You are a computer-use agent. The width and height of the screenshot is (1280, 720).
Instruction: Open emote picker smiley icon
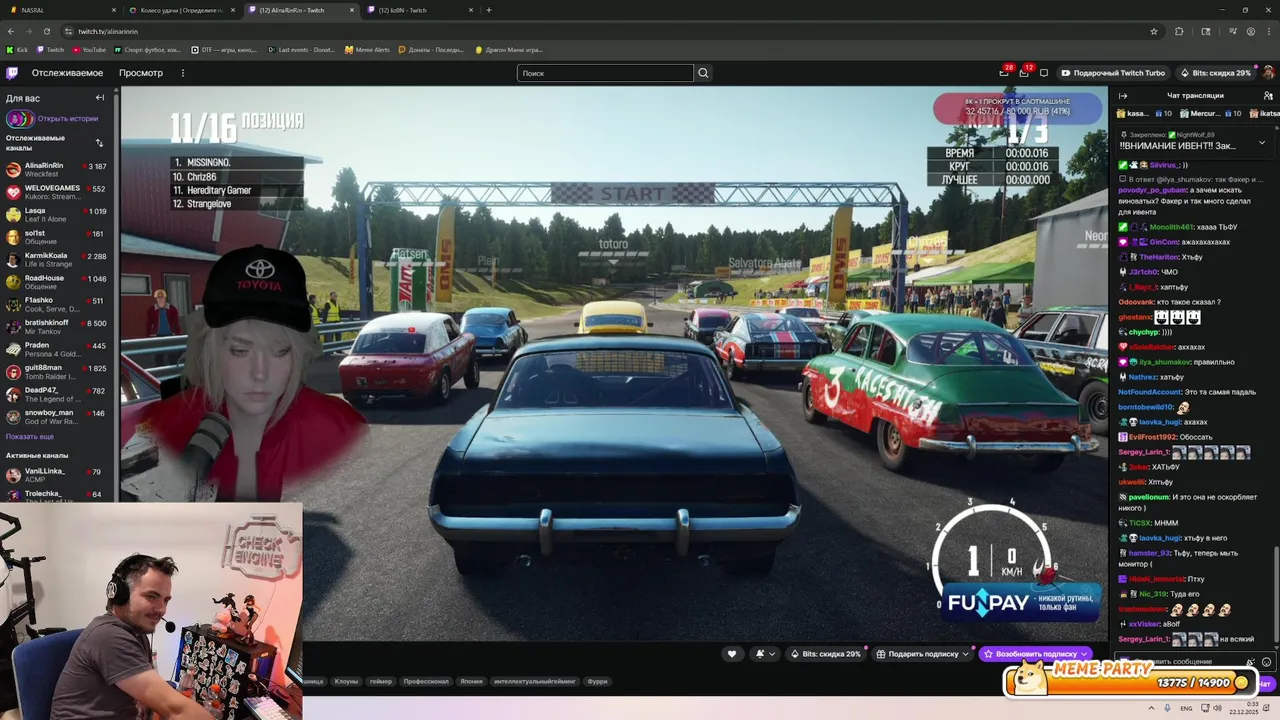coord(1266,662)
